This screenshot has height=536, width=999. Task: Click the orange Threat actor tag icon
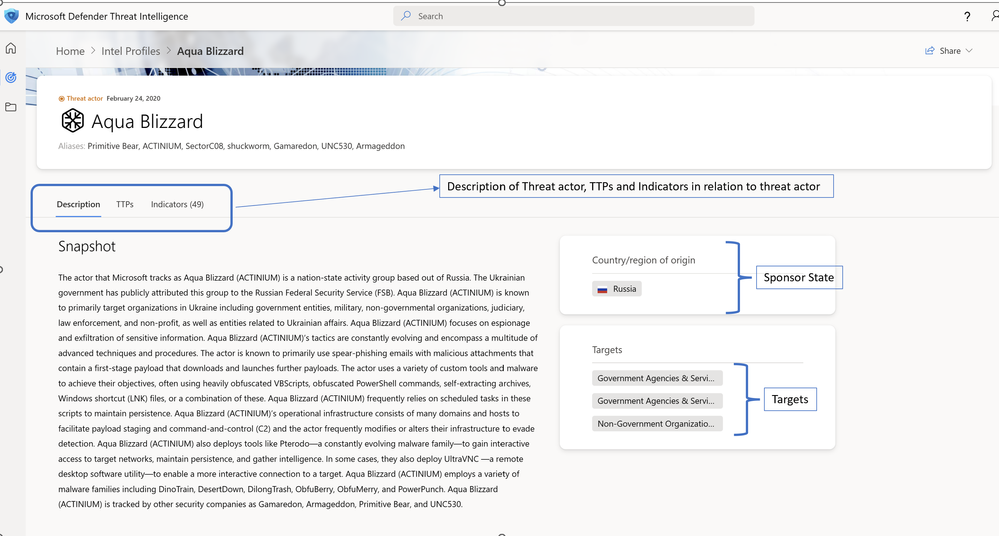pyautogui.click(x=61, y=99)
